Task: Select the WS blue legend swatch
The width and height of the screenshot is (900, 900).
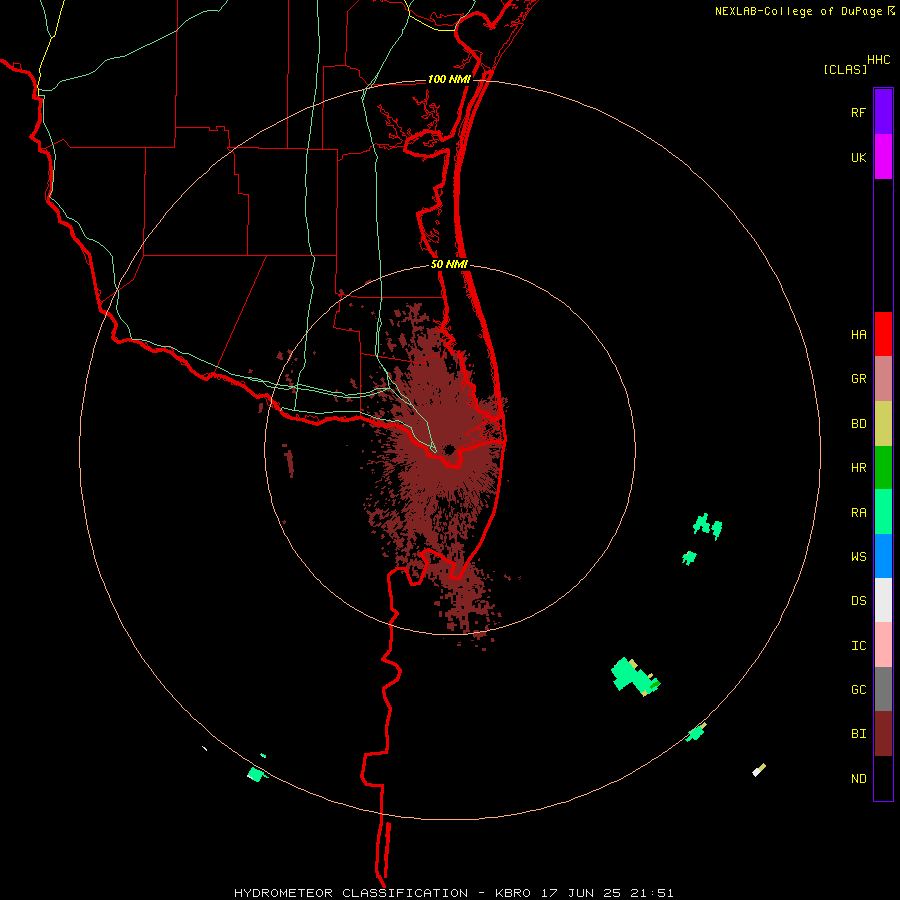Action: coord(883,556)
